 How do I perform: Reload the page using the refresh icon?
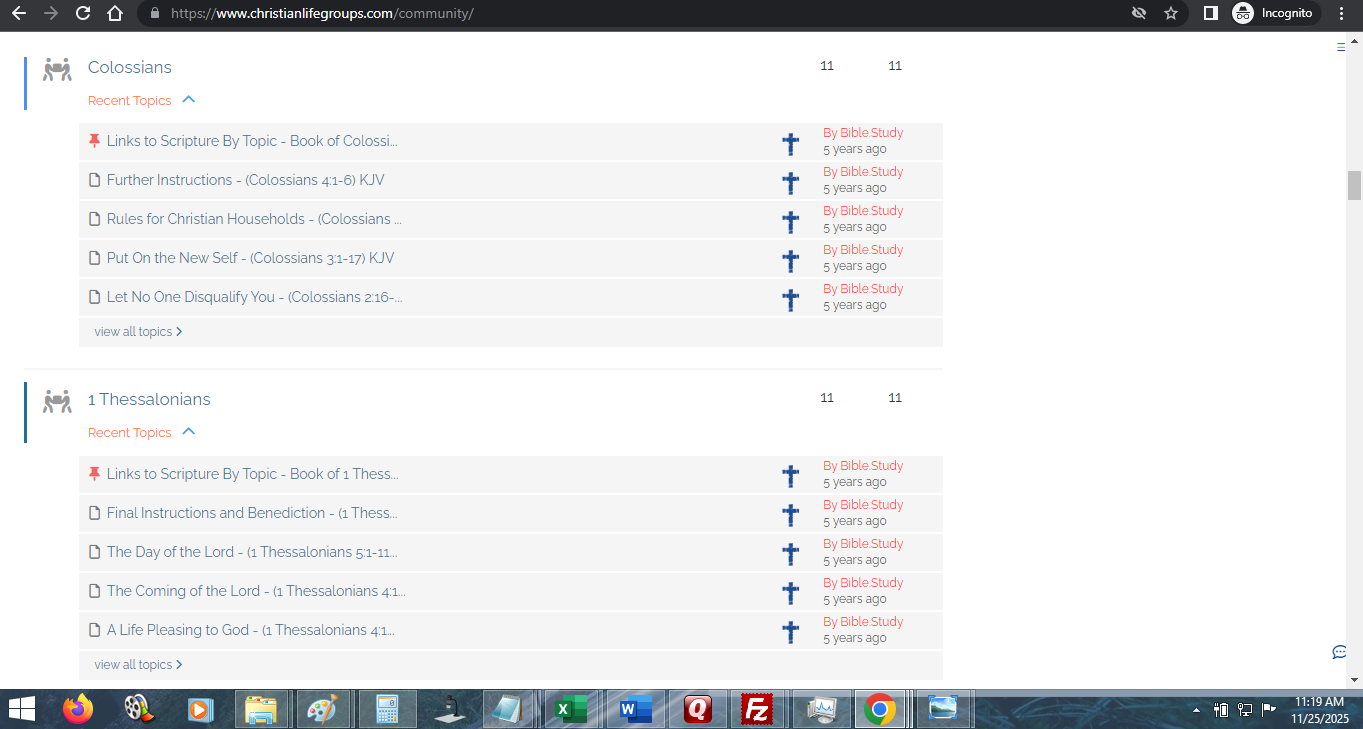pos(83,14)
